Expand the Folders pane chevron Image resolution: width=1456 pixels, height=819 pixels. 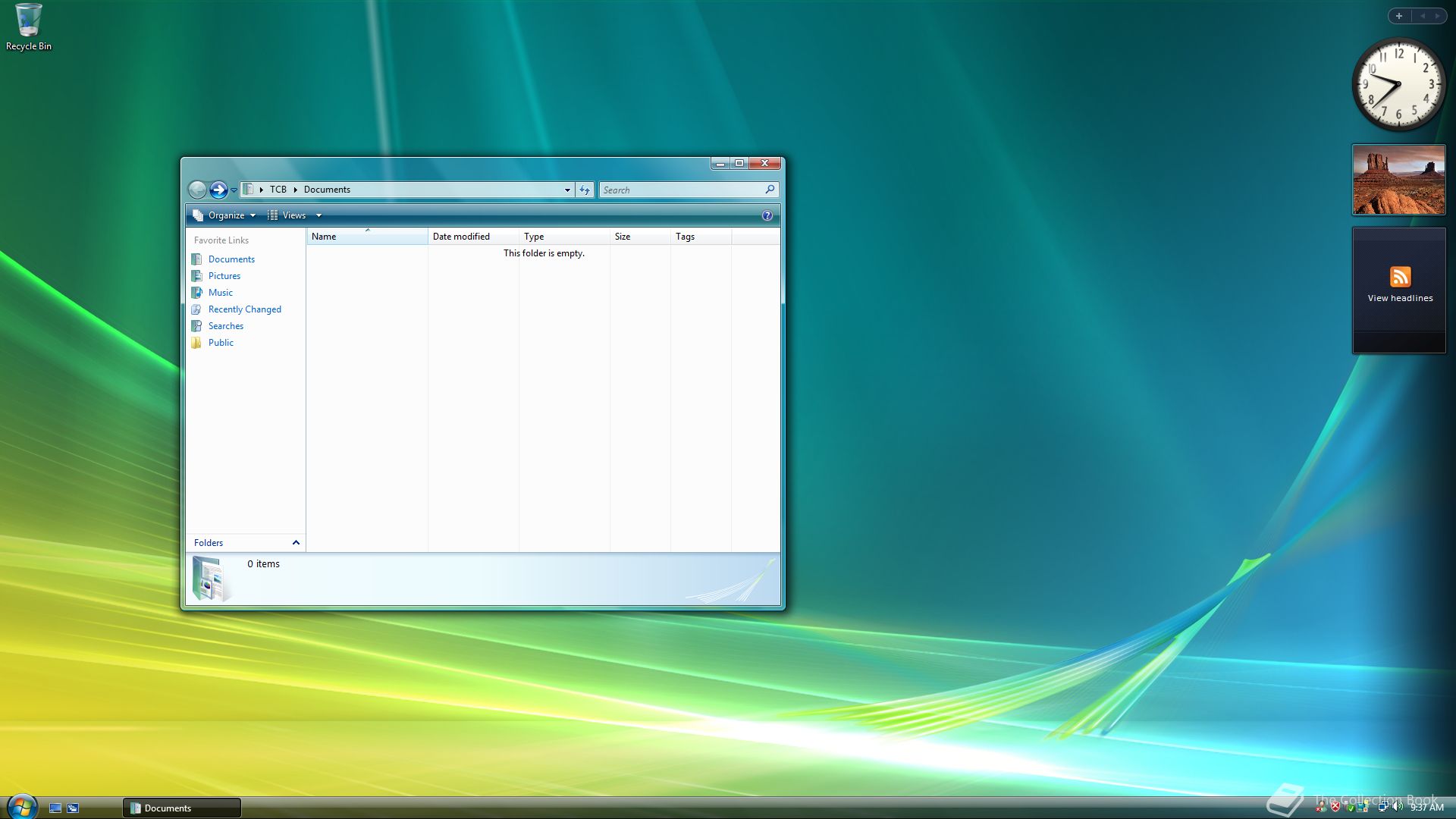click(296, 543)
